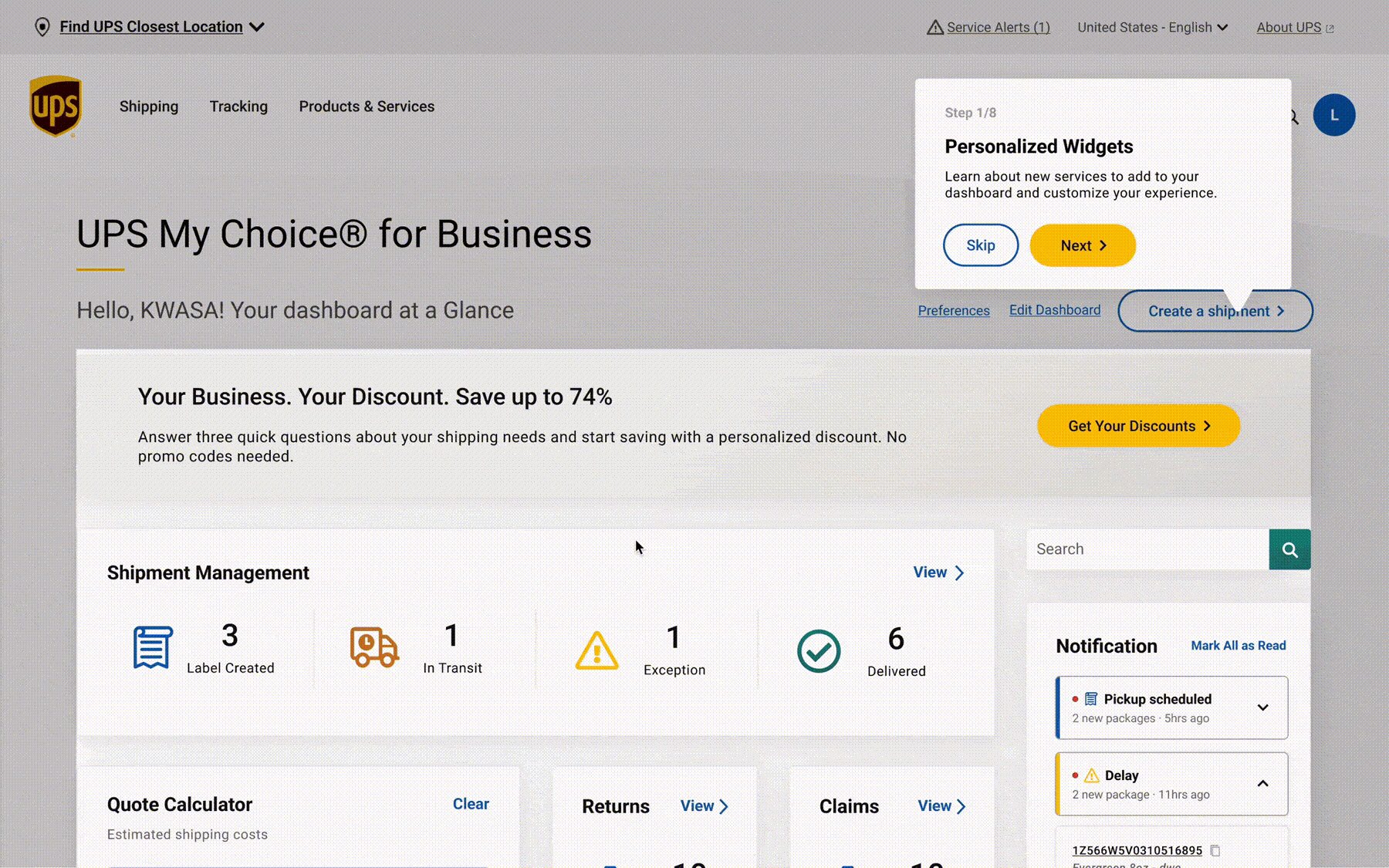Collapse the Delay notification
Image resolution: width=1389 pixels, height=868 pixels.
click(1263, 784)
